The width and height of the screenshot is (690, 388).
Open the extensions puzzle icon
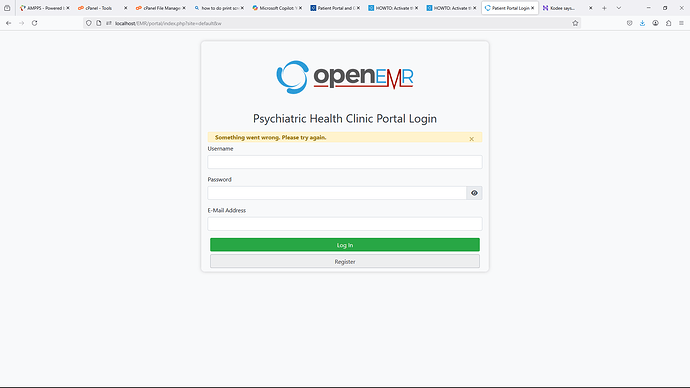[x=668, y=23]
